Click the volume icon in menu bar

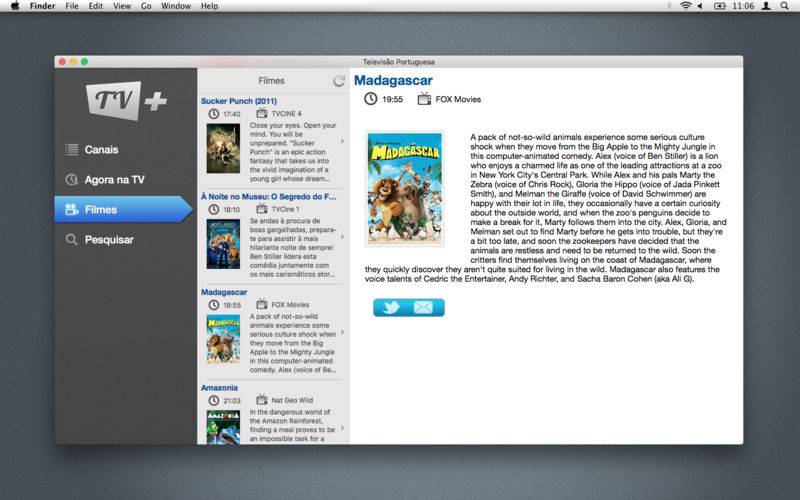(701, 6)
